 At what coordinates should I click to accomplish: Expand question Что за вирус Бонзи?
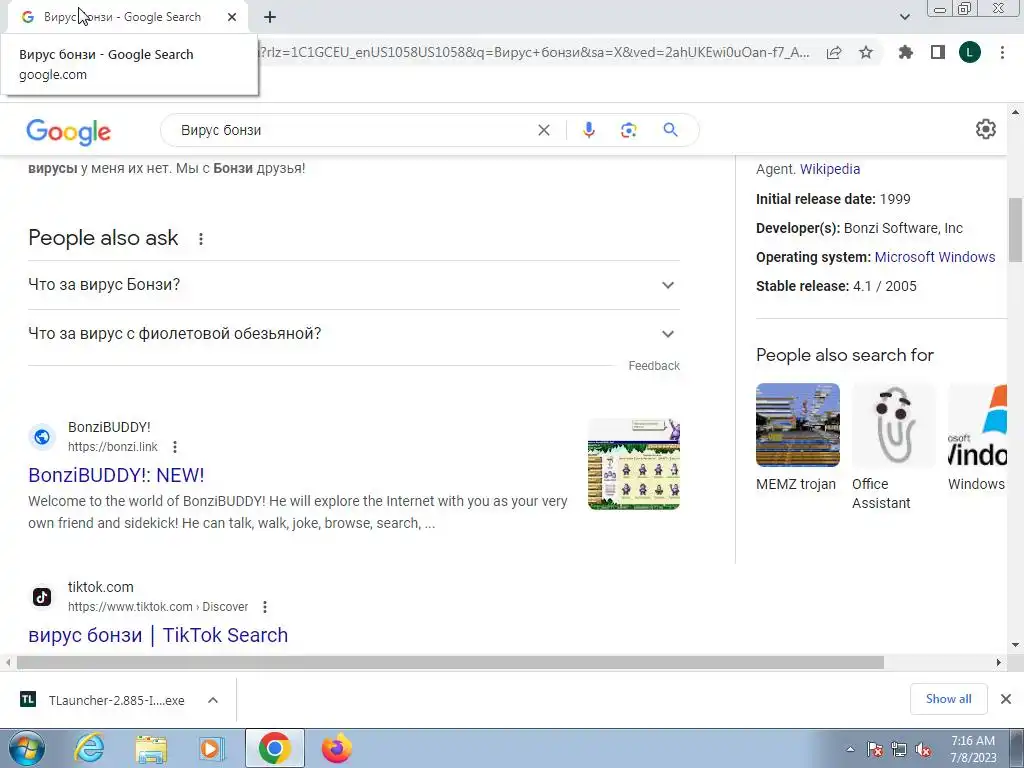pyautogui.click(x=353, y=285)
